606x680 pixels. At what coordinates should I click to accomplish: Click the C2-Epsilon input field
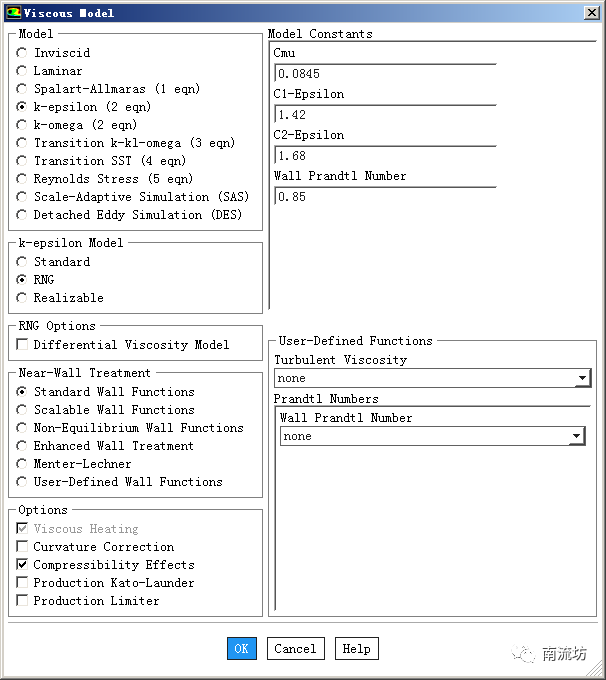tap(384, 156)
